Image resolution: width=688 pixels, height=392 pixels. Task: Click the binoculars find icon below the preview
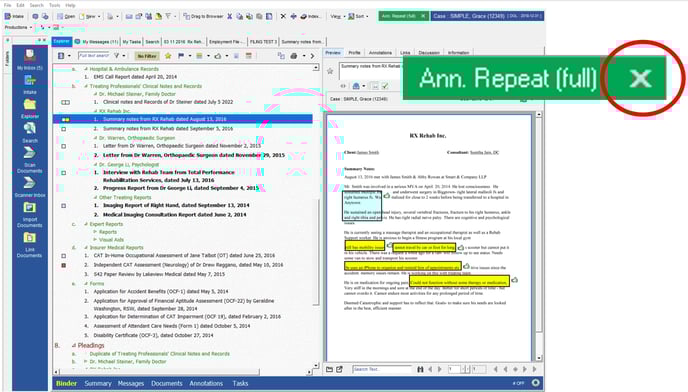click(420, 370)
